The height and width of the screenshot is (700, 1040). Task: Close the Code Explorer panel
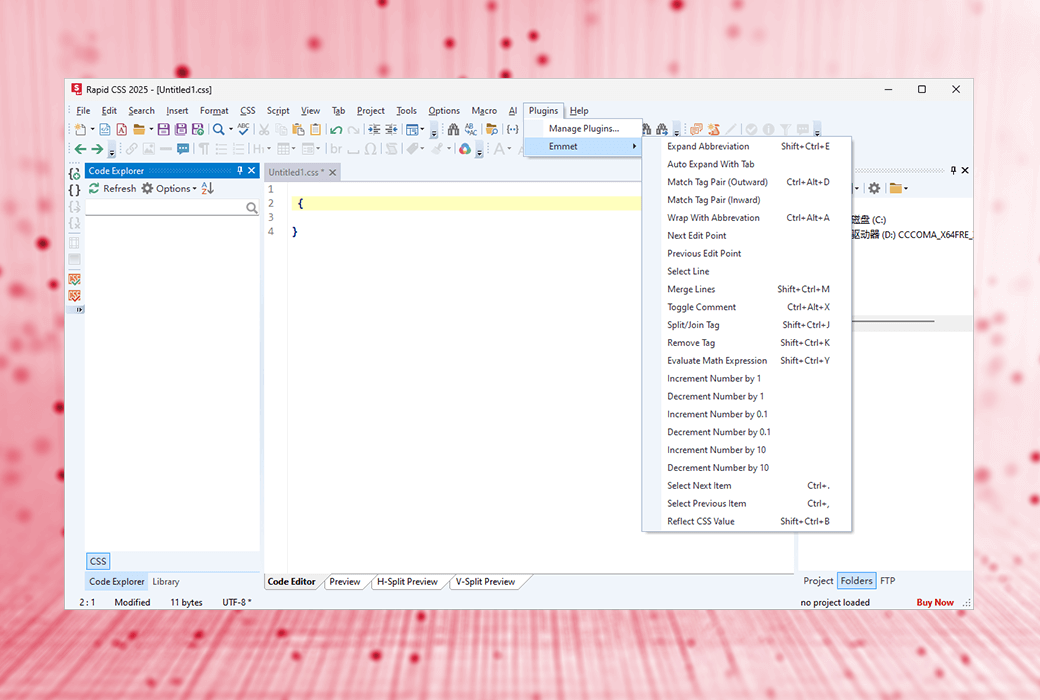coord(252,171)
